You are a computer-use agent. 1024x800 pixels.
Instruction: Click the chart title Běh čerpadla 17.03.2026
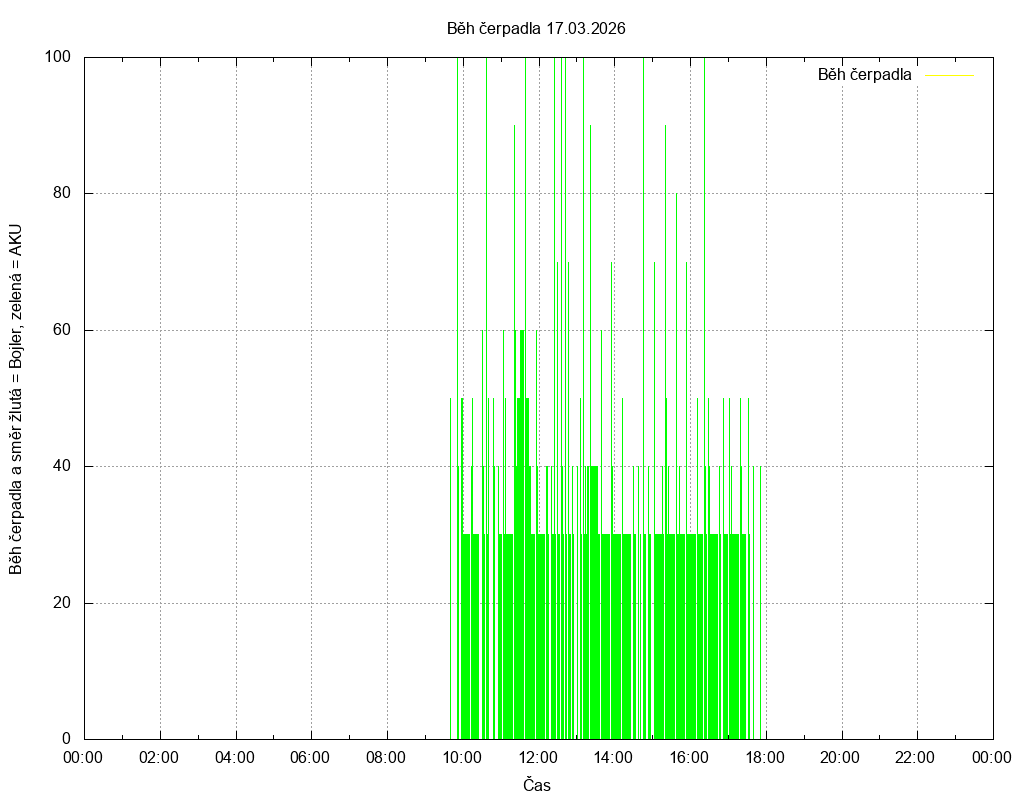pyautogui.click(x=536, y=28)
